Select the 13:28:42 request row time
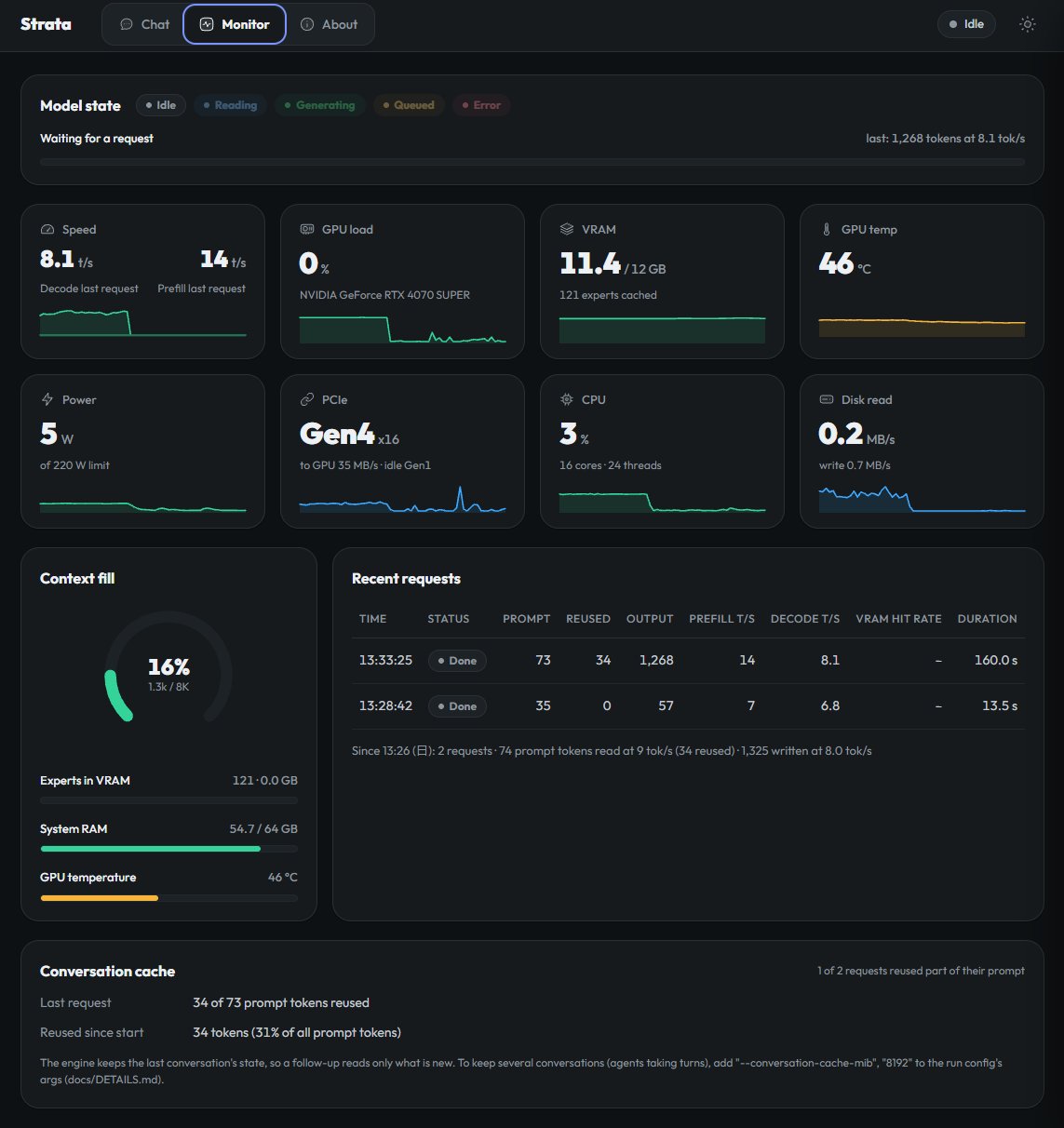The height and width of the screenshot is (1128, 1064). (x=385, y=705)
